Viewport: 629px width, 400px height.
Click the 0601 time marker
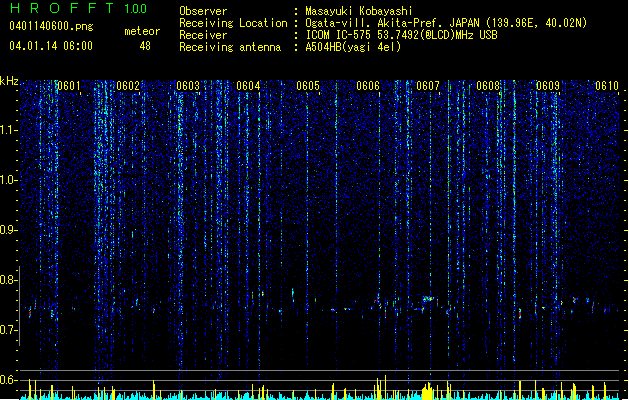[69, 86]
